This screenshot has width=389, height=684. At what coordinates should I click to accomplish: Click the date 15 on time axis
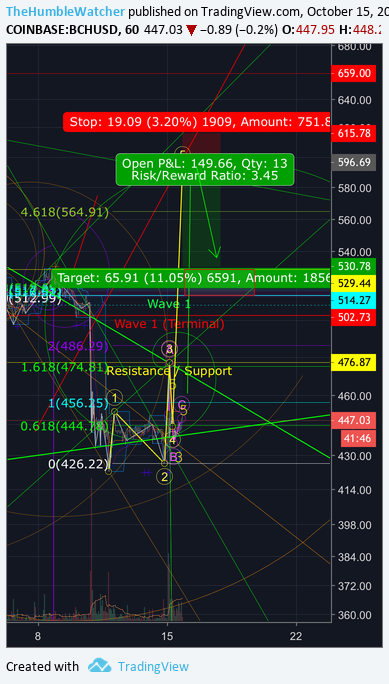pyautogui.click(x=167, y=635)
